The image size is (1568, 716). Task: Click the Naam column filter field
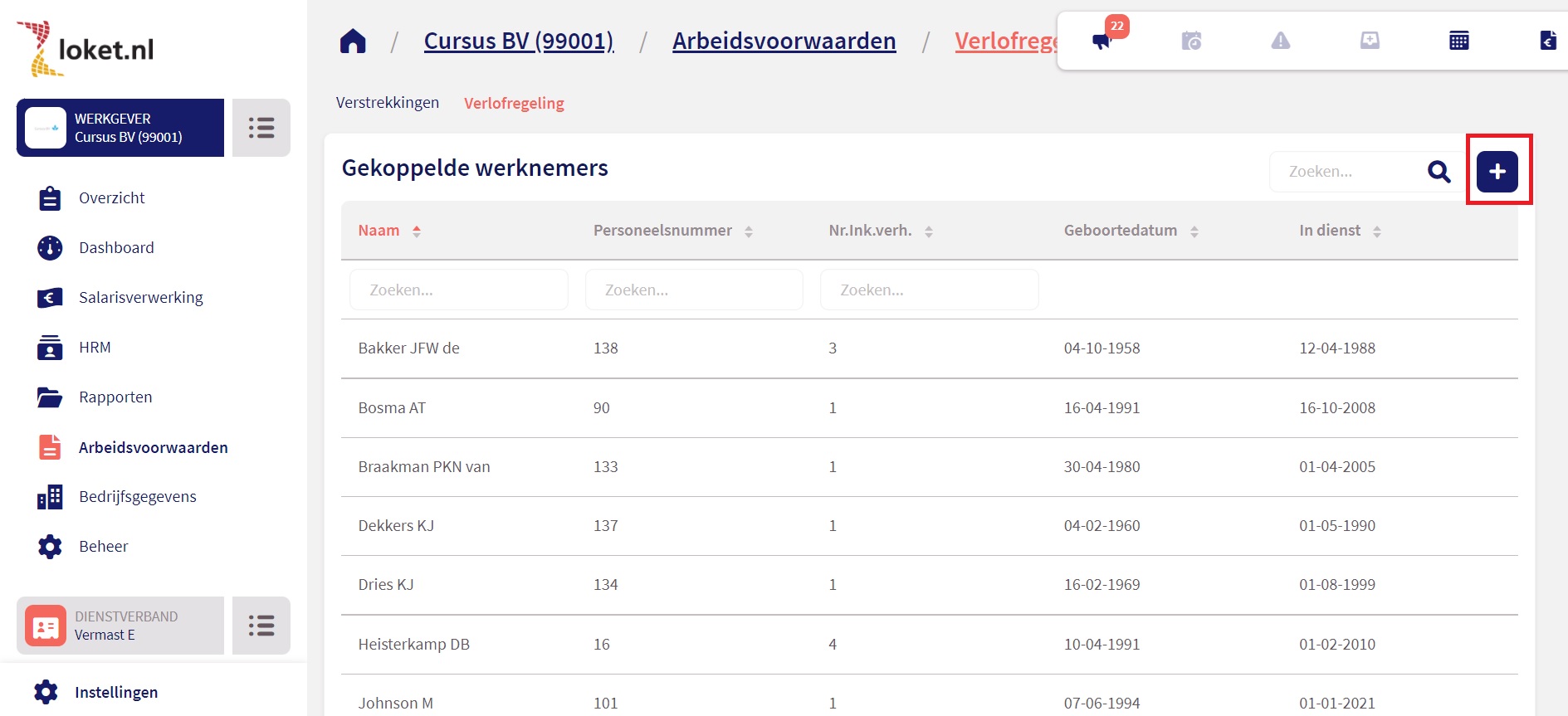coord(459,290)
